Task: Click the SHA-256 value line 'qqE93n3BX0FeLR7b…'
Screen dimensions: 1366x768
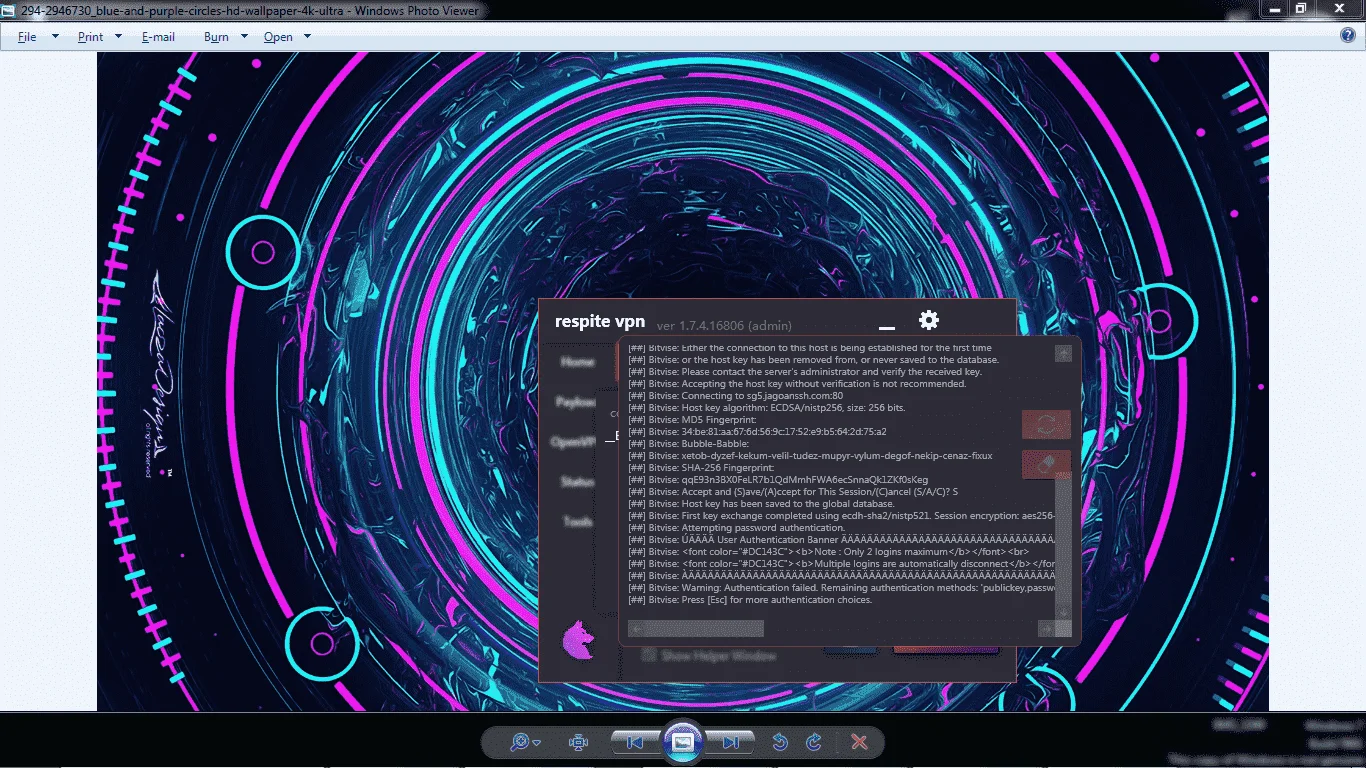Action: point(778,480)
